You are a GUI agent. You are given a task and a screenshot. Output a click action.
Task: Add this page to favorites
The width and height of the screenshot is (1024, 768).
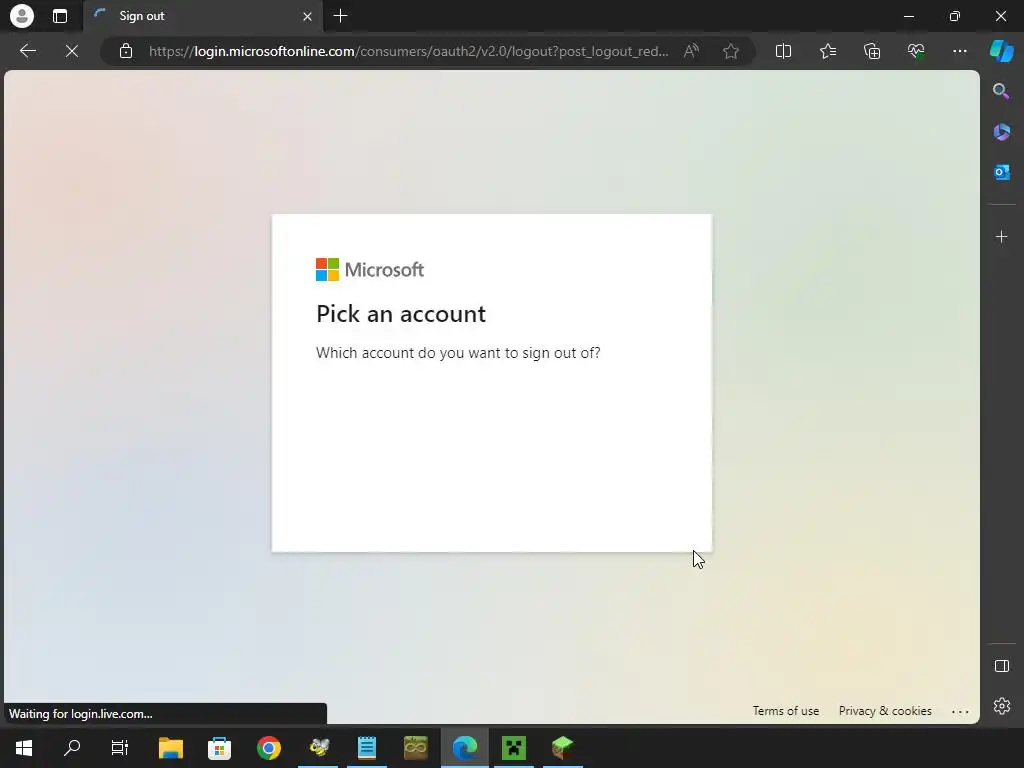point(731,51)
